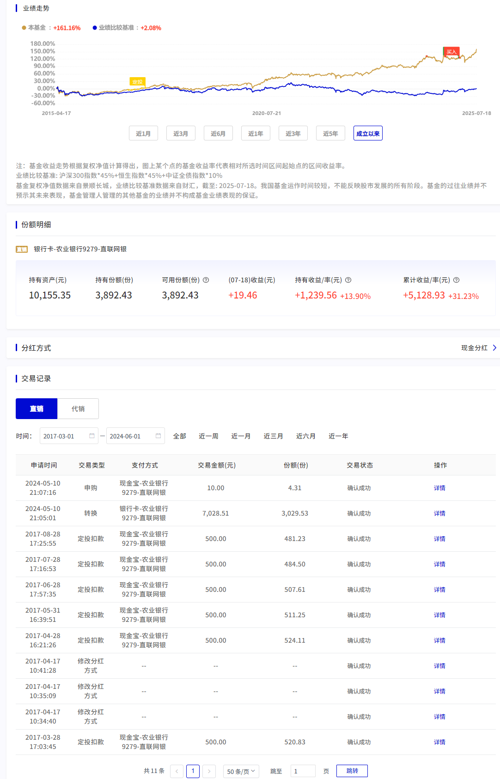Select the 近3年 chart range option
The height and width of the screenshot is (779, 500).
pyautogui.click(x=293, y=133)
